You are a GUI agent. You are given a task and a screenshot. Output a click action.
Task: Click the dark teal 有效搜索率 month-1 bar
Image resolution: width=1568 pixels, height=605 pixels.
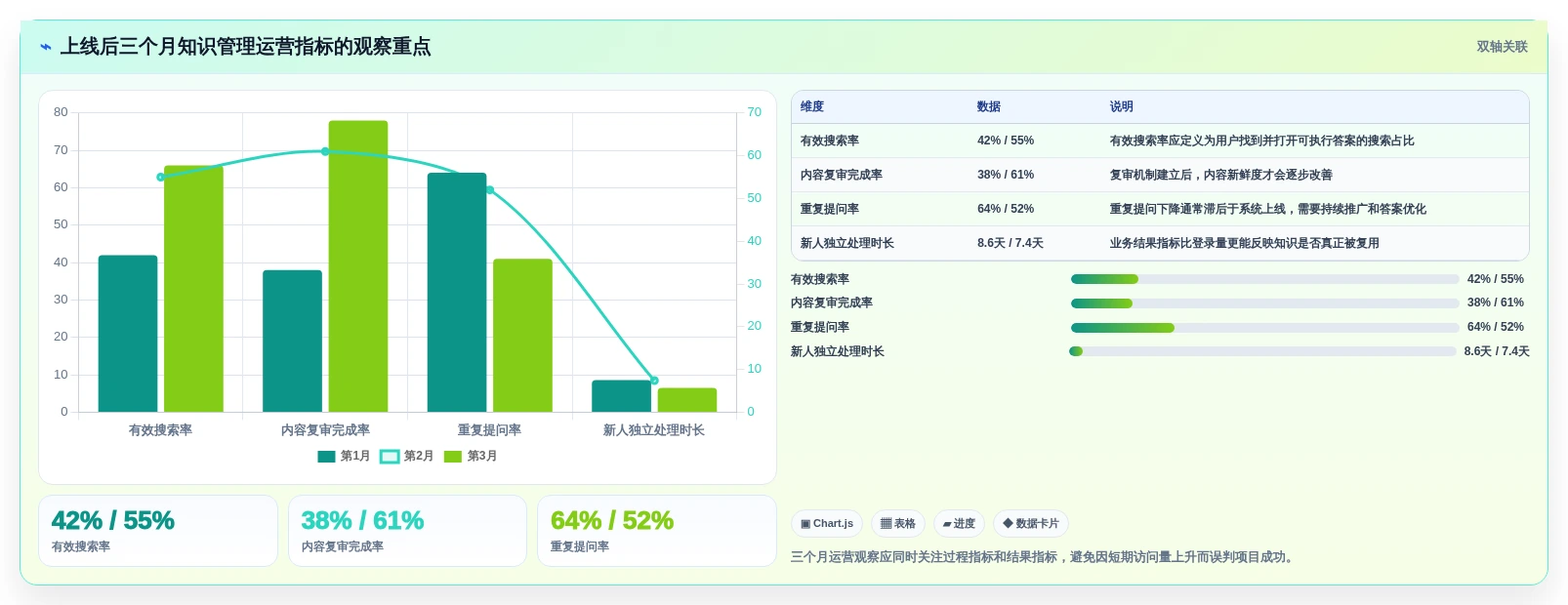point(128,334)
